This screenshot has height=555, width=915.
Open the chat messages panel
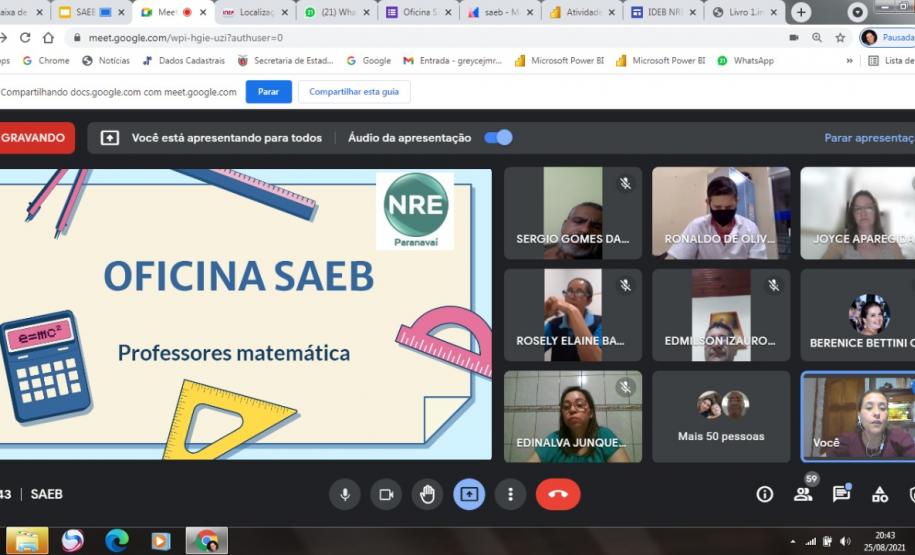click(x=841, y=494)
